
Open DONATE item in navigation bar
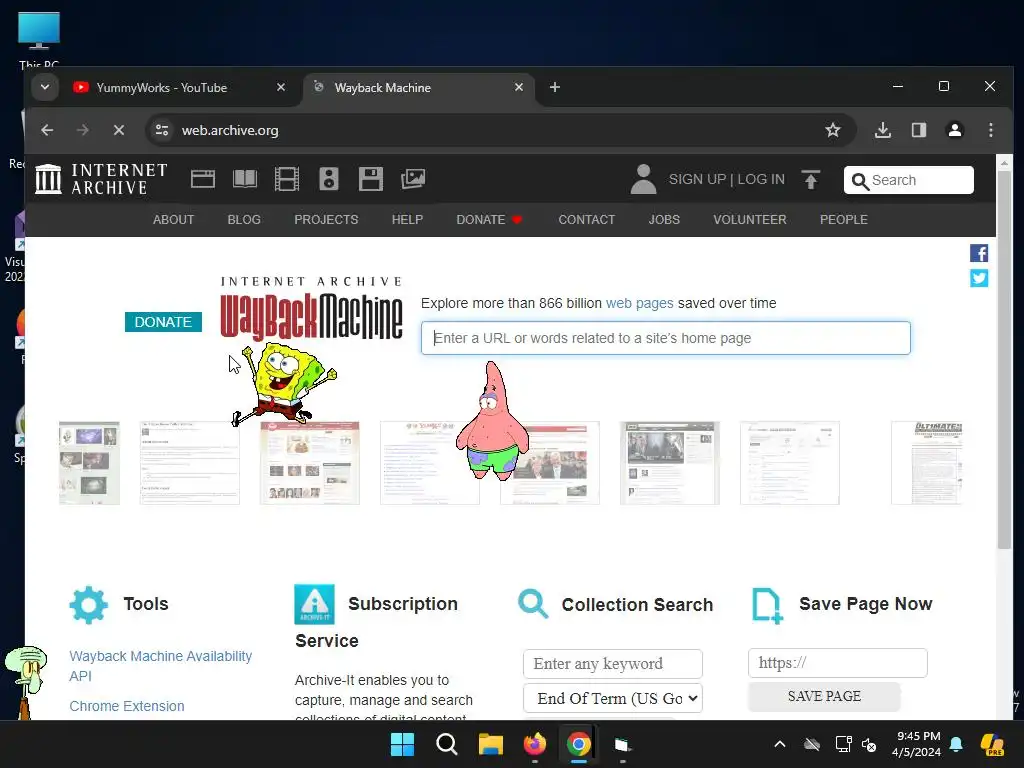click(x=489, y=219)
